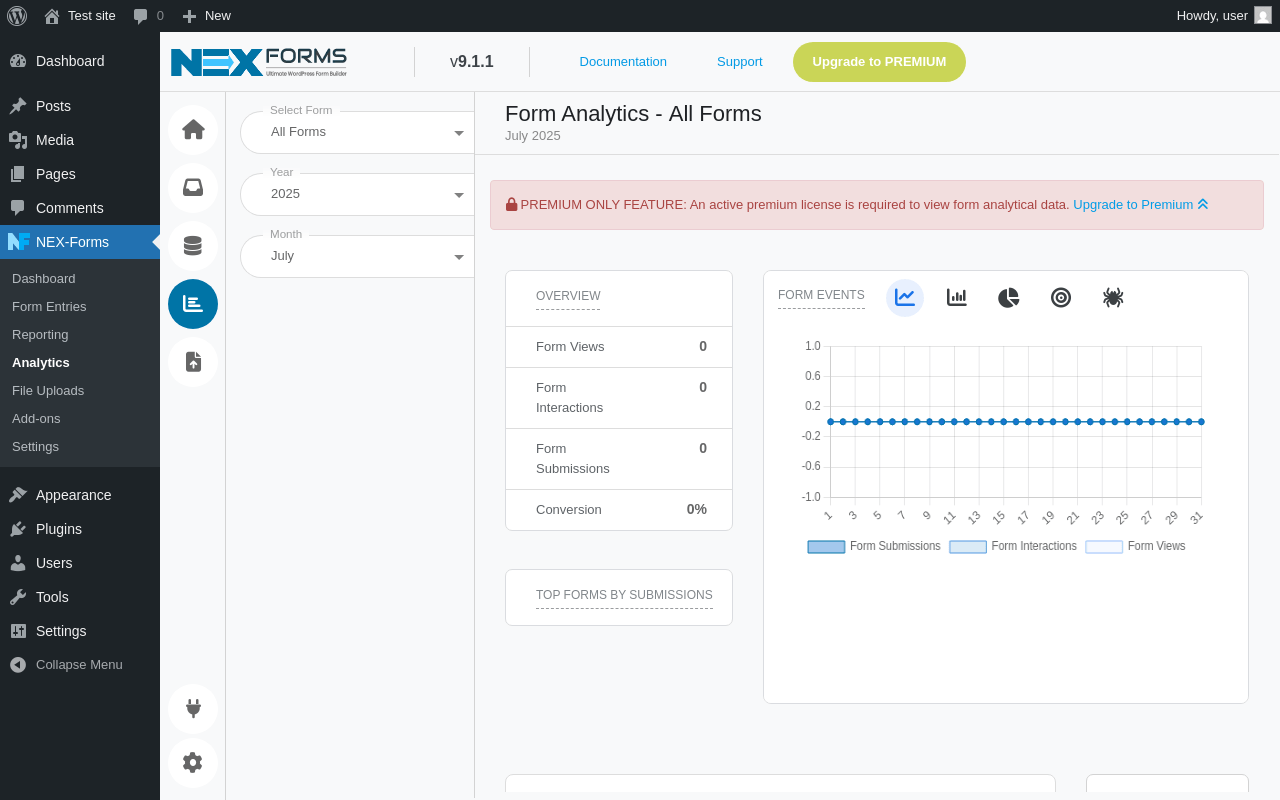The width and height of the screenshot is (1280, 800).
Task: Click the WordPress logo in admin bar
Action: pos(17,16)
